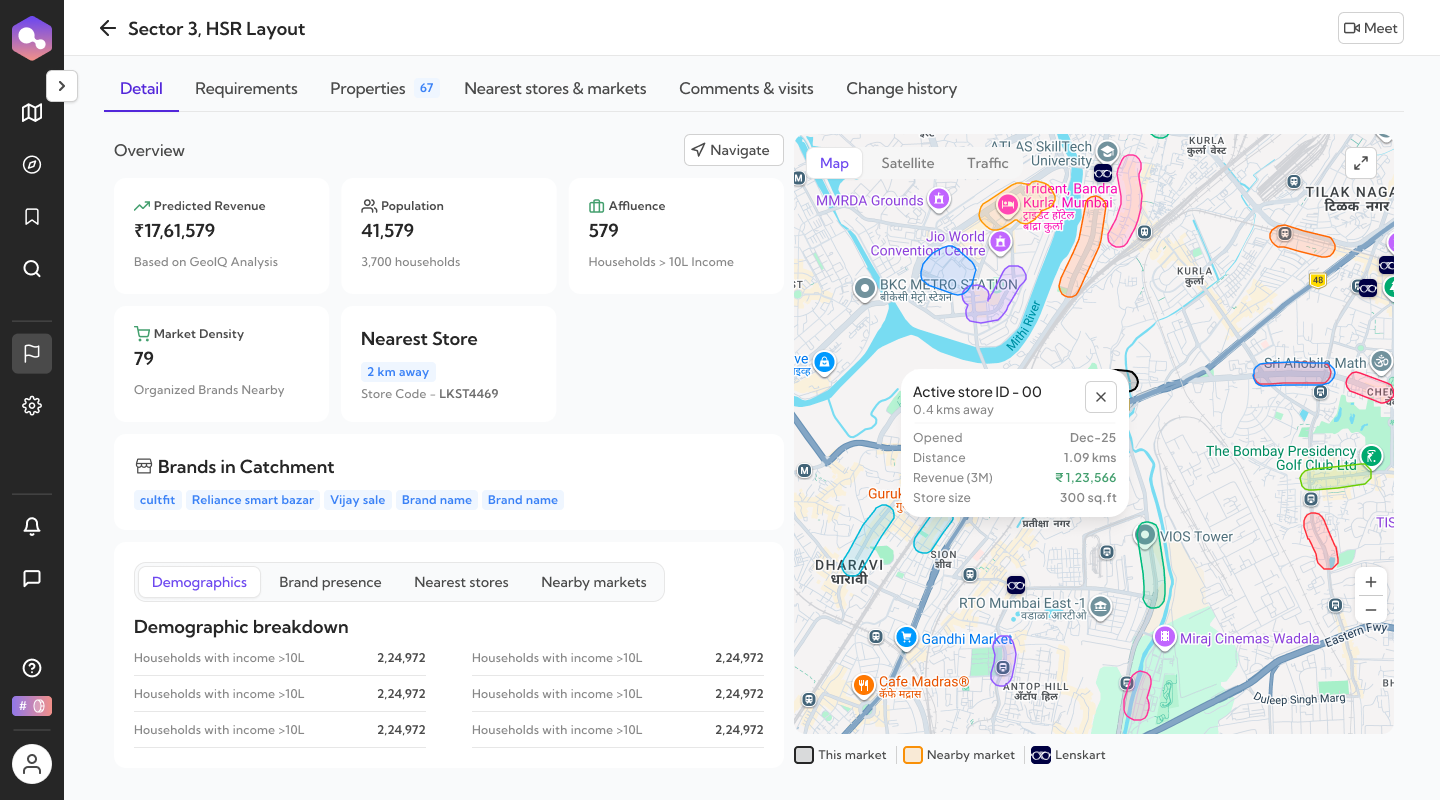This screenshot has height=800, width=1440.
Task: Expand the map to fullscreen
Action: pyautogui.click(x=1360, y=164)
